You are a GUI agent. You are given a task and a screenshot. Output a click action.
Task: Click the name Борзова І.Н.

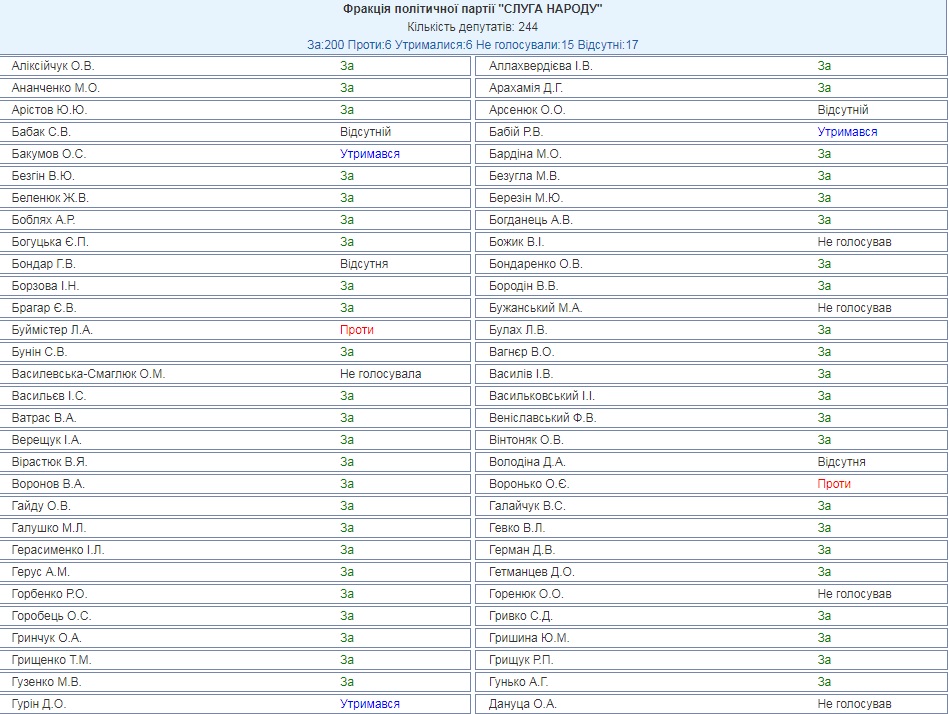click(45, 286)
